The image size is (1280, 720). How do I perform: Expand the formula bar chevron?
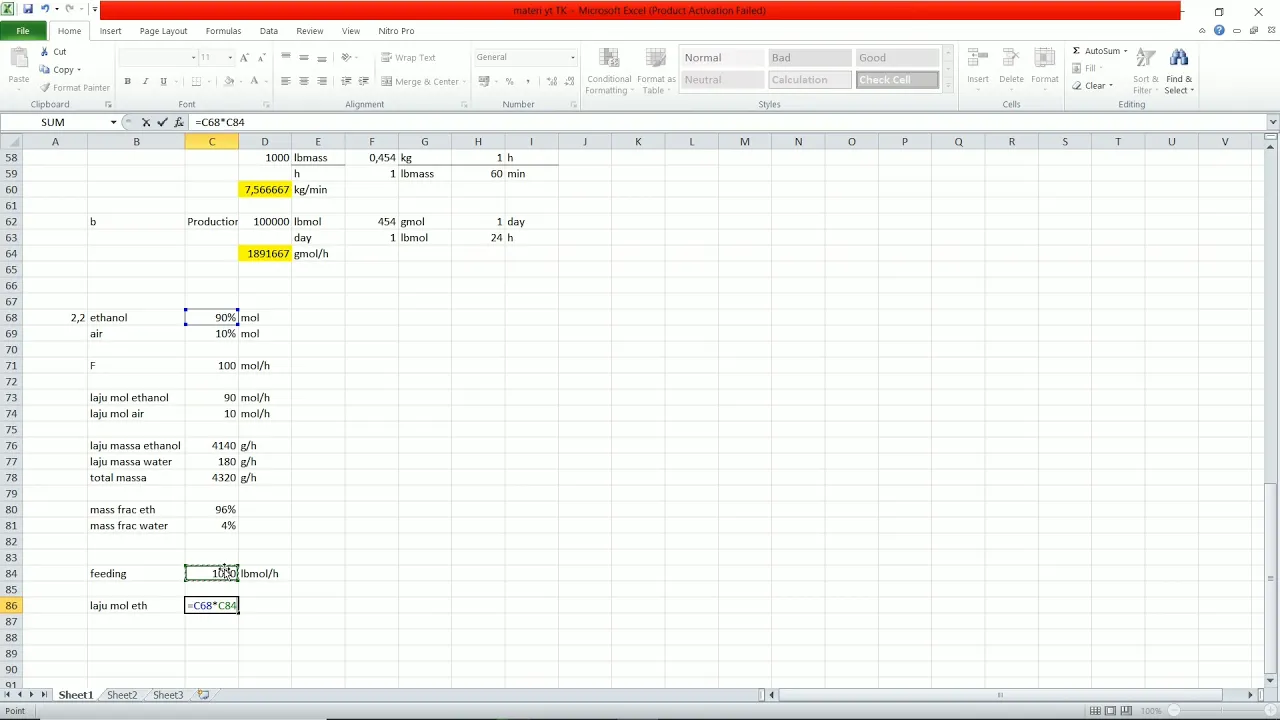(1272, 122)
